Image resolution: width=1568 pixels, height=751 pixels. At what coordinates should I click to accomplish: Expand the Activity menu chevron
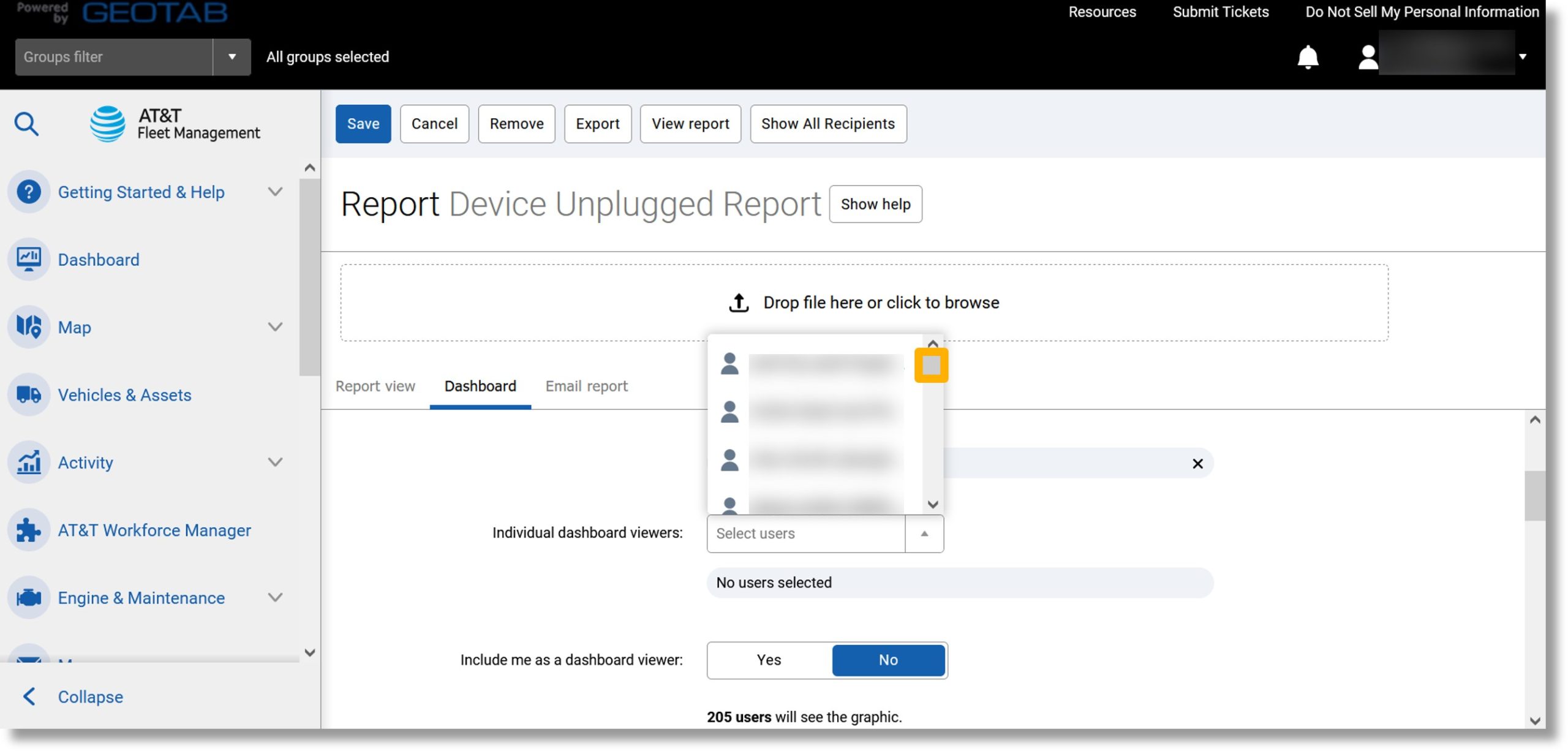(x=276, y=462)
